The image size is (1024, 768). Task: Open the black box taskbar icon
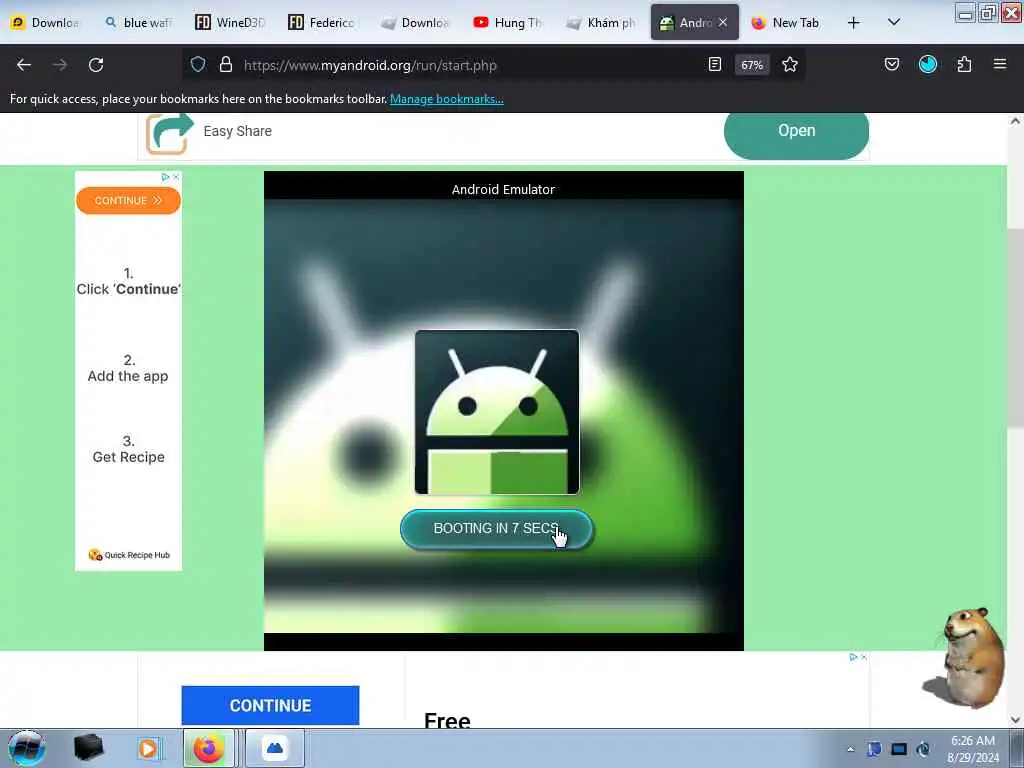[88, 748]
